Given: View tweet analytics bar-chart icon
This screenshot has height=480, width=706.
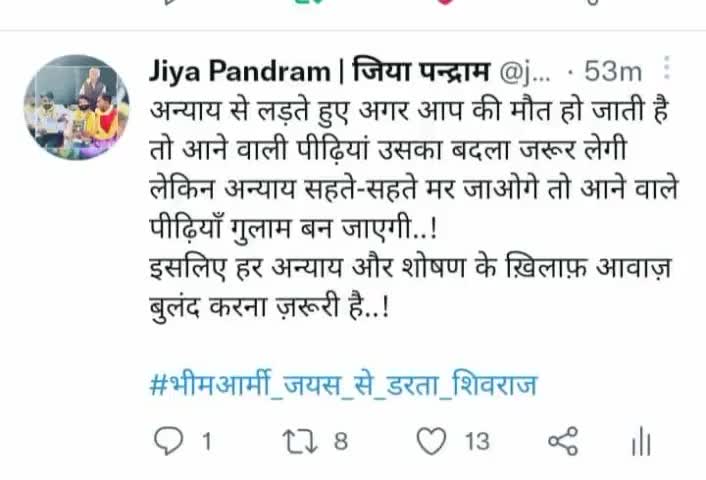Looking at the screenshot, I should (641, 443).
